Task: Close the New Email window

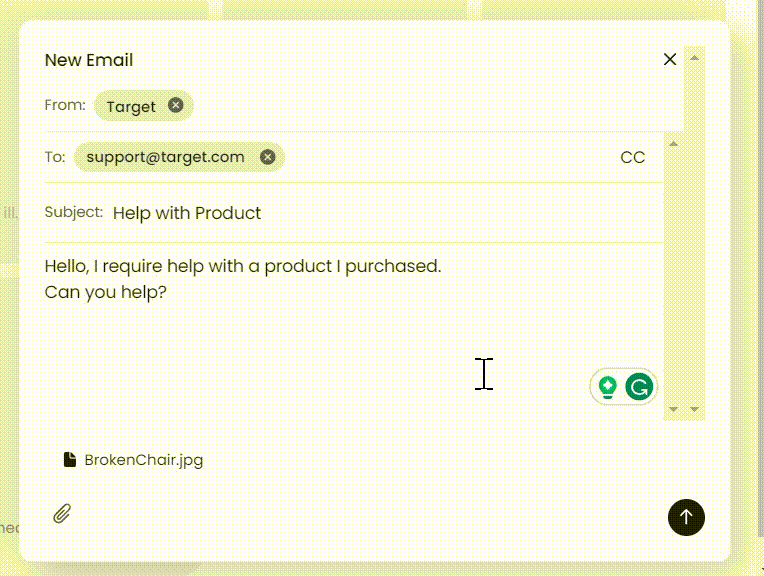Action: coord(670,60)
